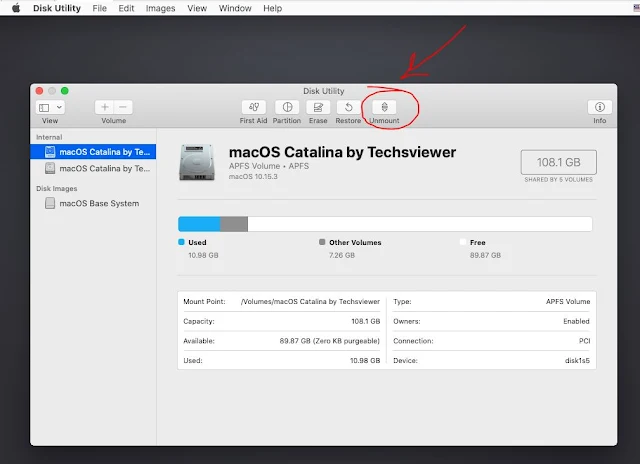
Task: Open the Window menu
Action: click(235, 8)
